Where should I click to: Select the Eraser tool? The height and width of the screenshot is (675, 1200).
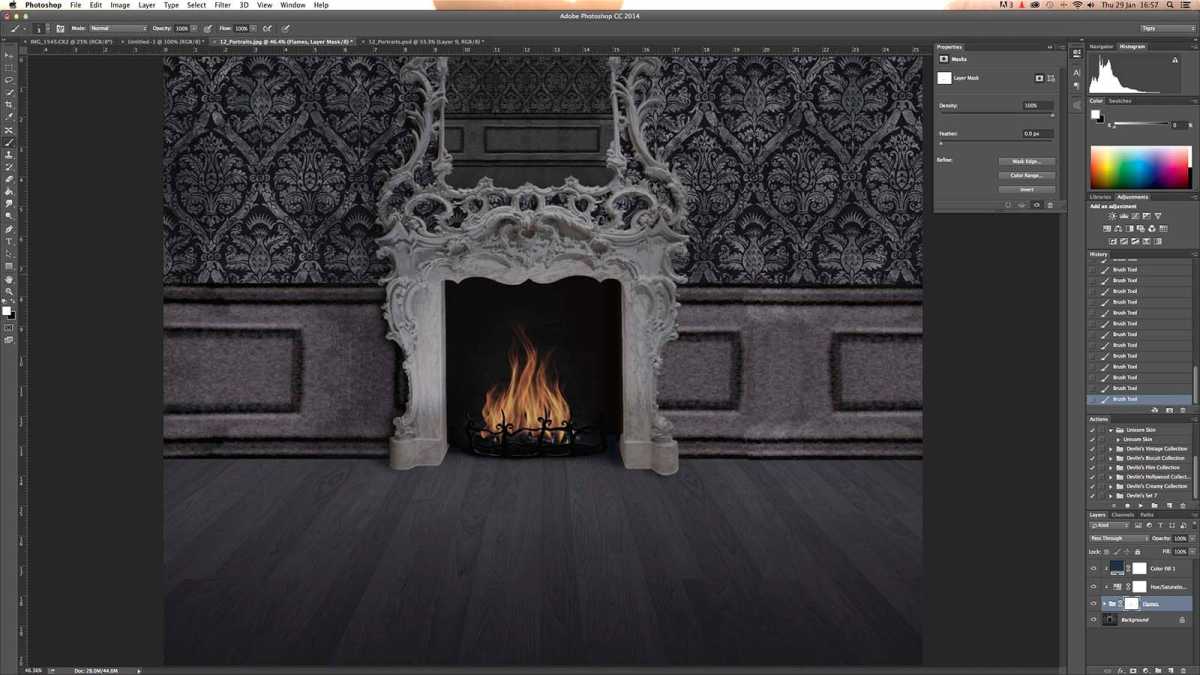9,179
